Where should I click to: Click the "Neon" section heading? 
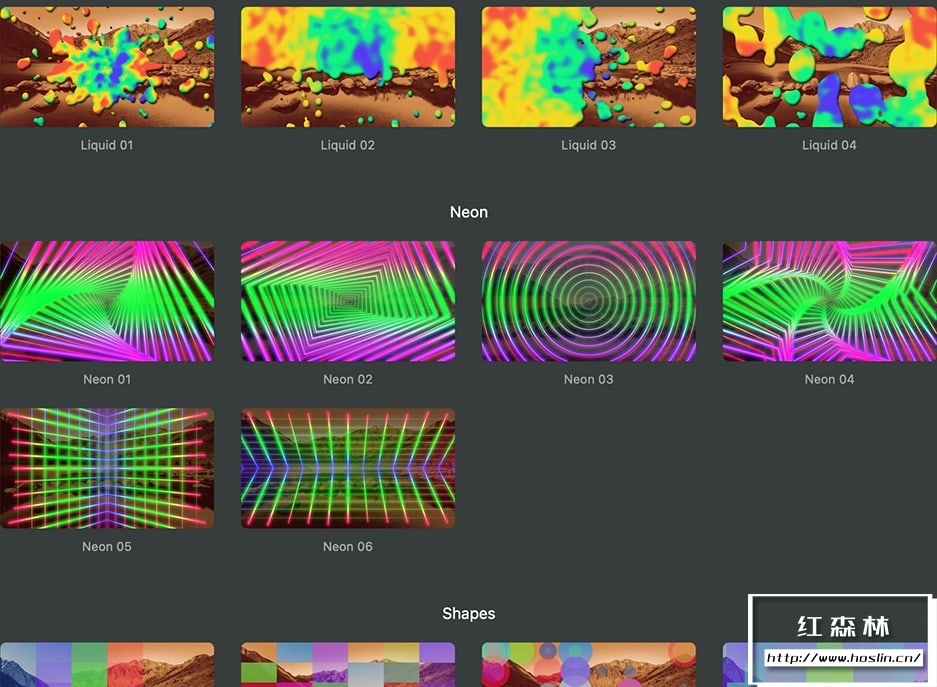[x=469, y=212]
